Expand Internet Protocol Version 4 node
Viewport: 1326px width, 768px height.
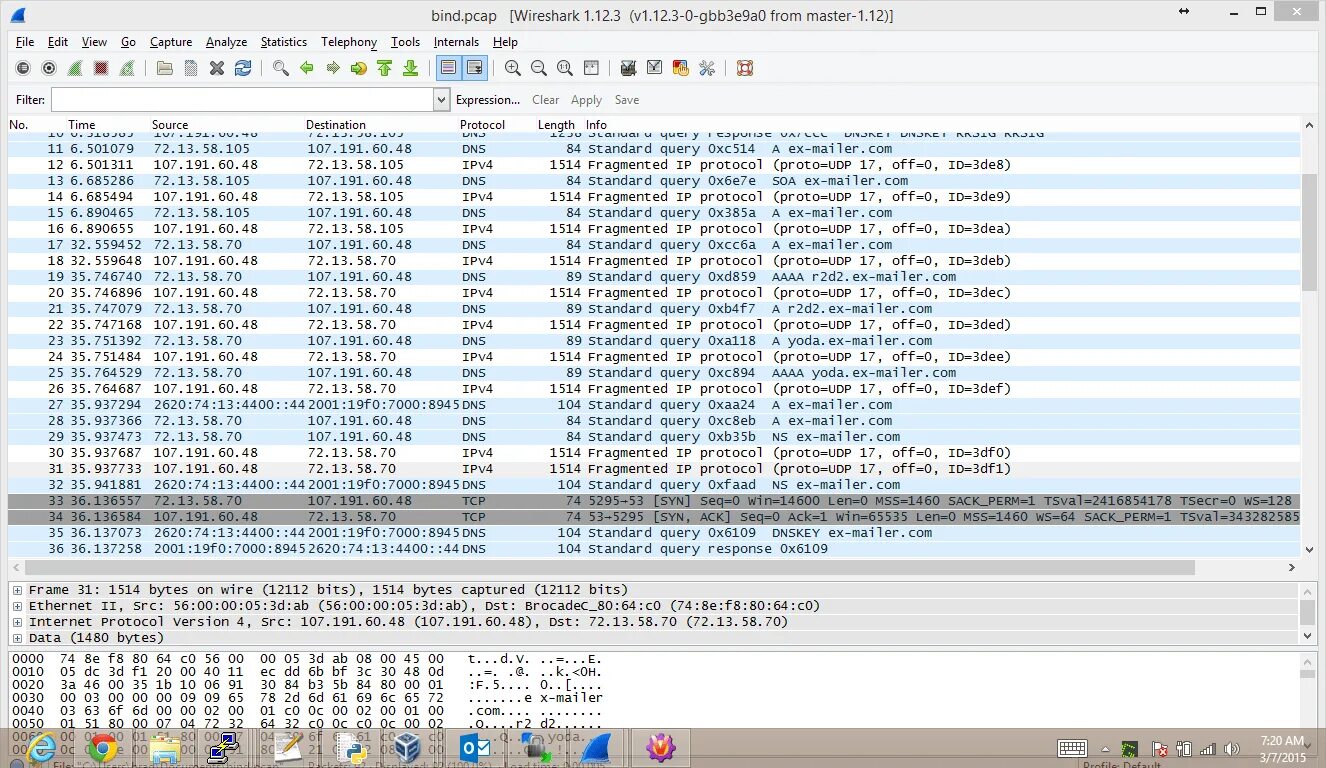[17, 622]
